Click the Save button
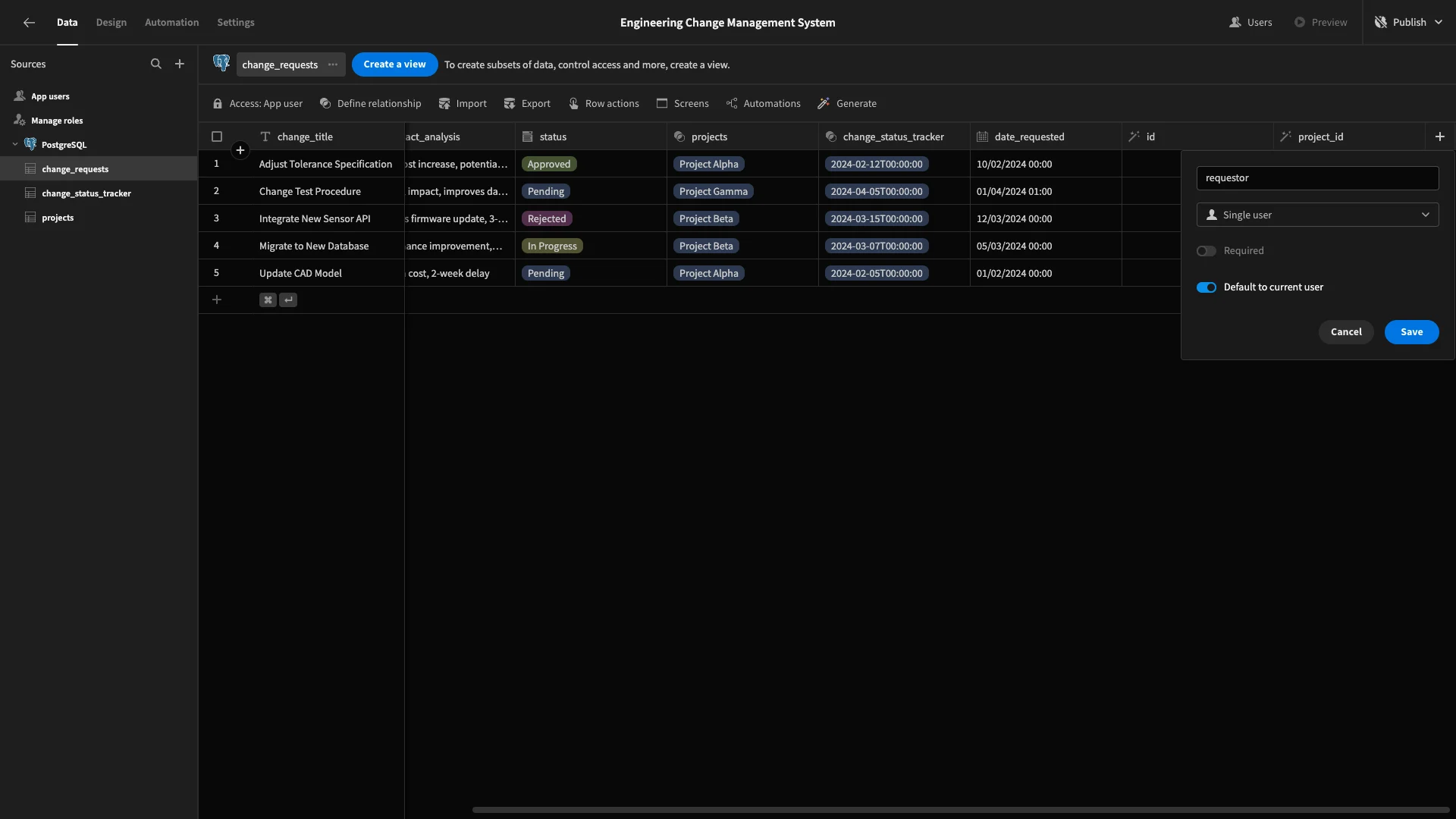The width and height of the screenshot is (1456, 819). tap(1412, 332)
